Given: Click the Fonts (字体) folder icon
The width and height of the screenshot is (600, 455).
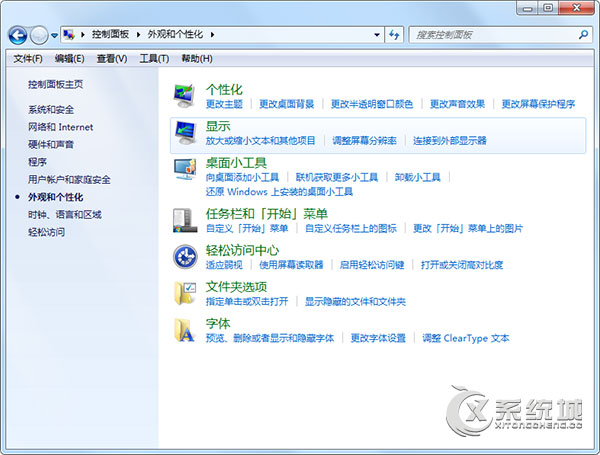Looking at the screenshot, I should click(x=185, y=330).
